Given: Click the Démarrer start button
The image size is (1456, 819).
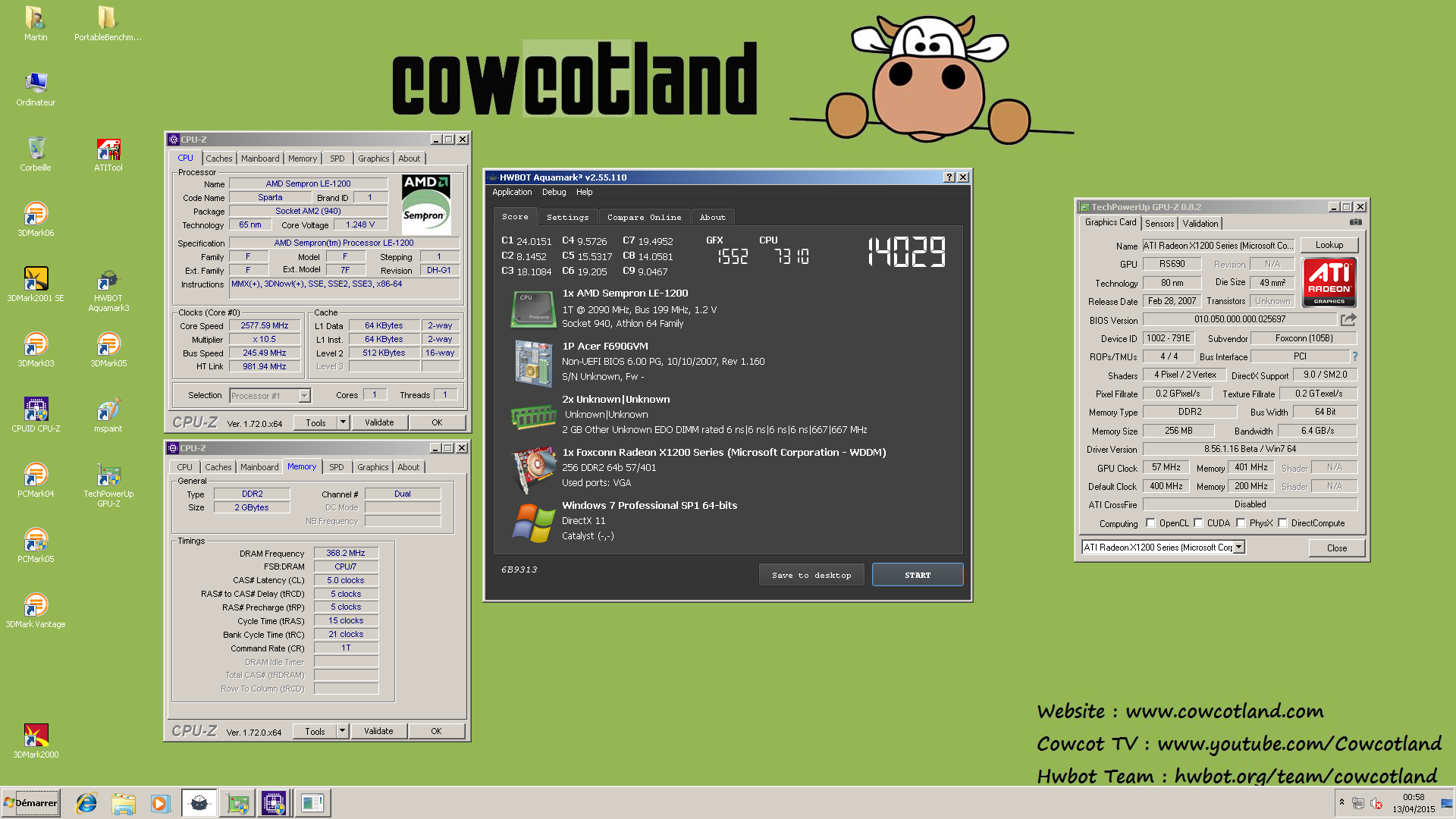Looking at the screenshot, I should (31, 803).
